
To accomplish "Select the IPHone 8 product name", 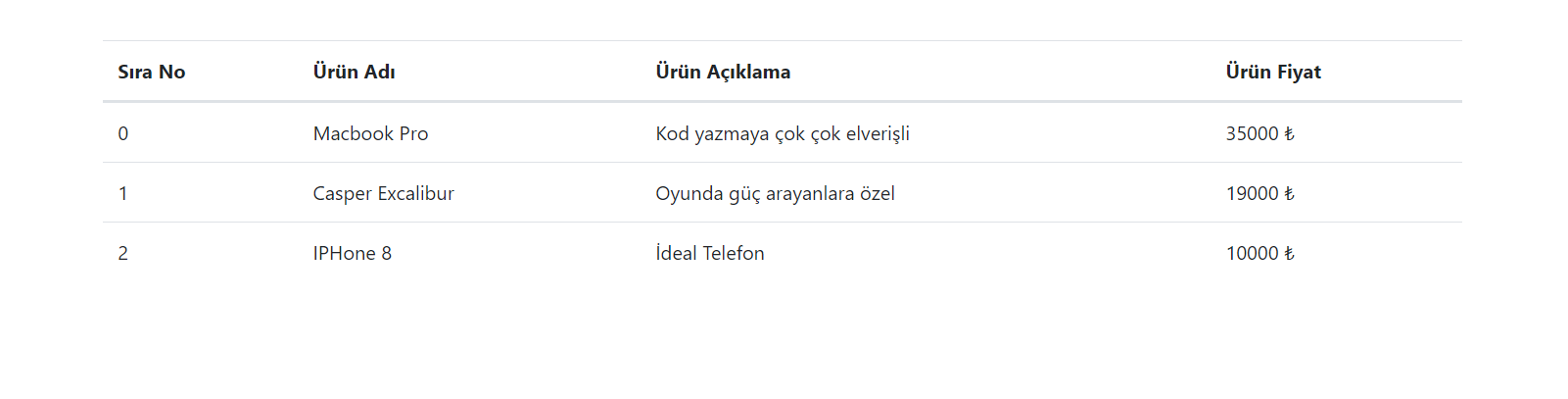I will pos(353,253).
